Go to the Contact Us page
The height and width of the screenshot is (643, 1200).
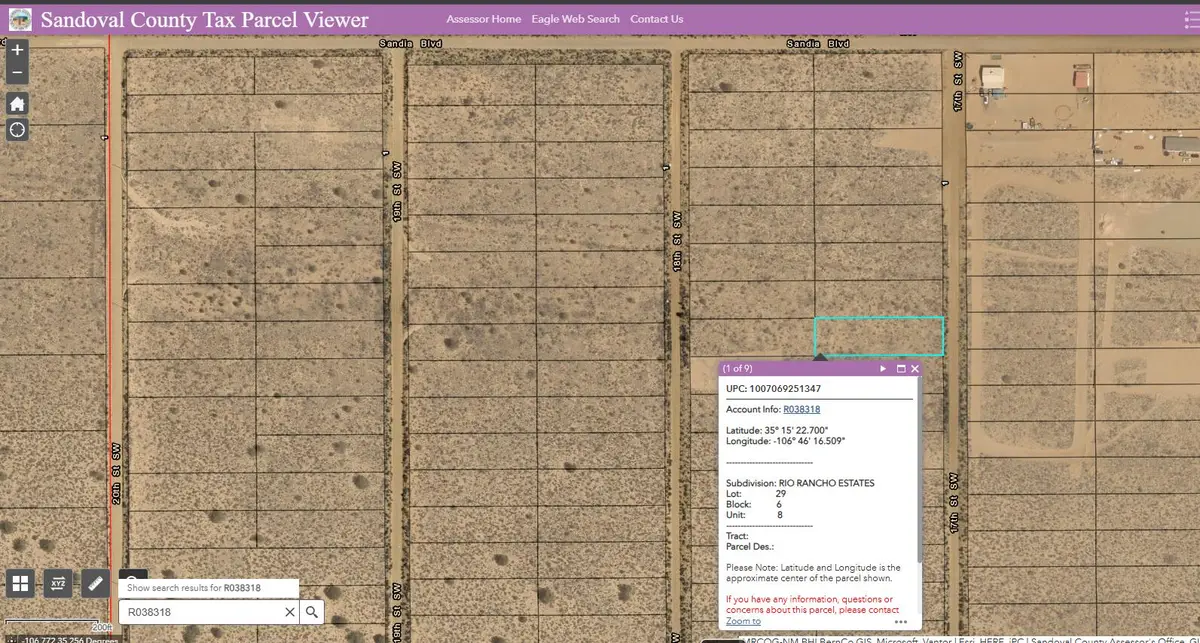pyautogui.click(x=657, y=19)
